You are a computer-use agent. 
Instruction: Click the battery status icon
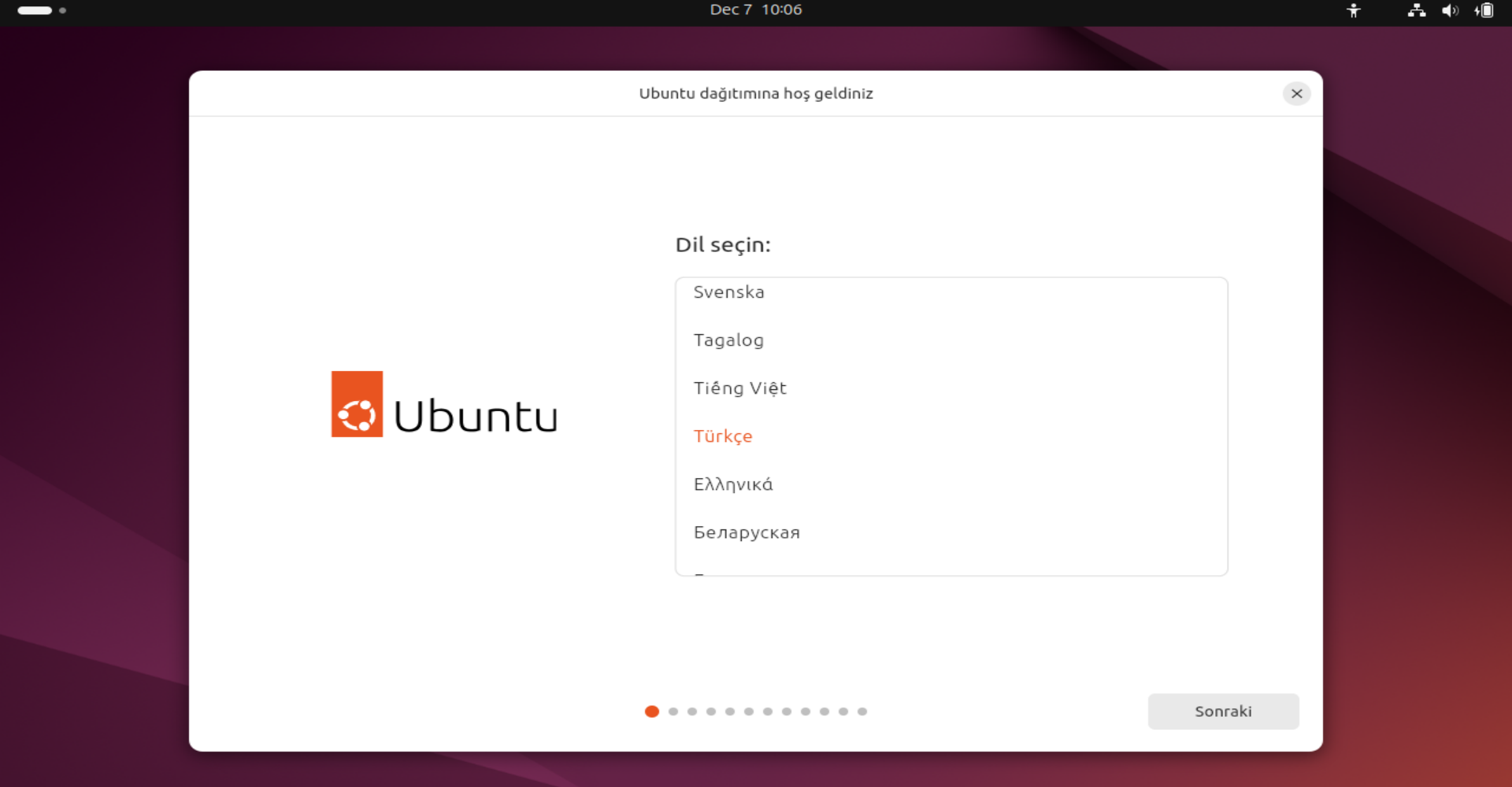click(1484, 10)
